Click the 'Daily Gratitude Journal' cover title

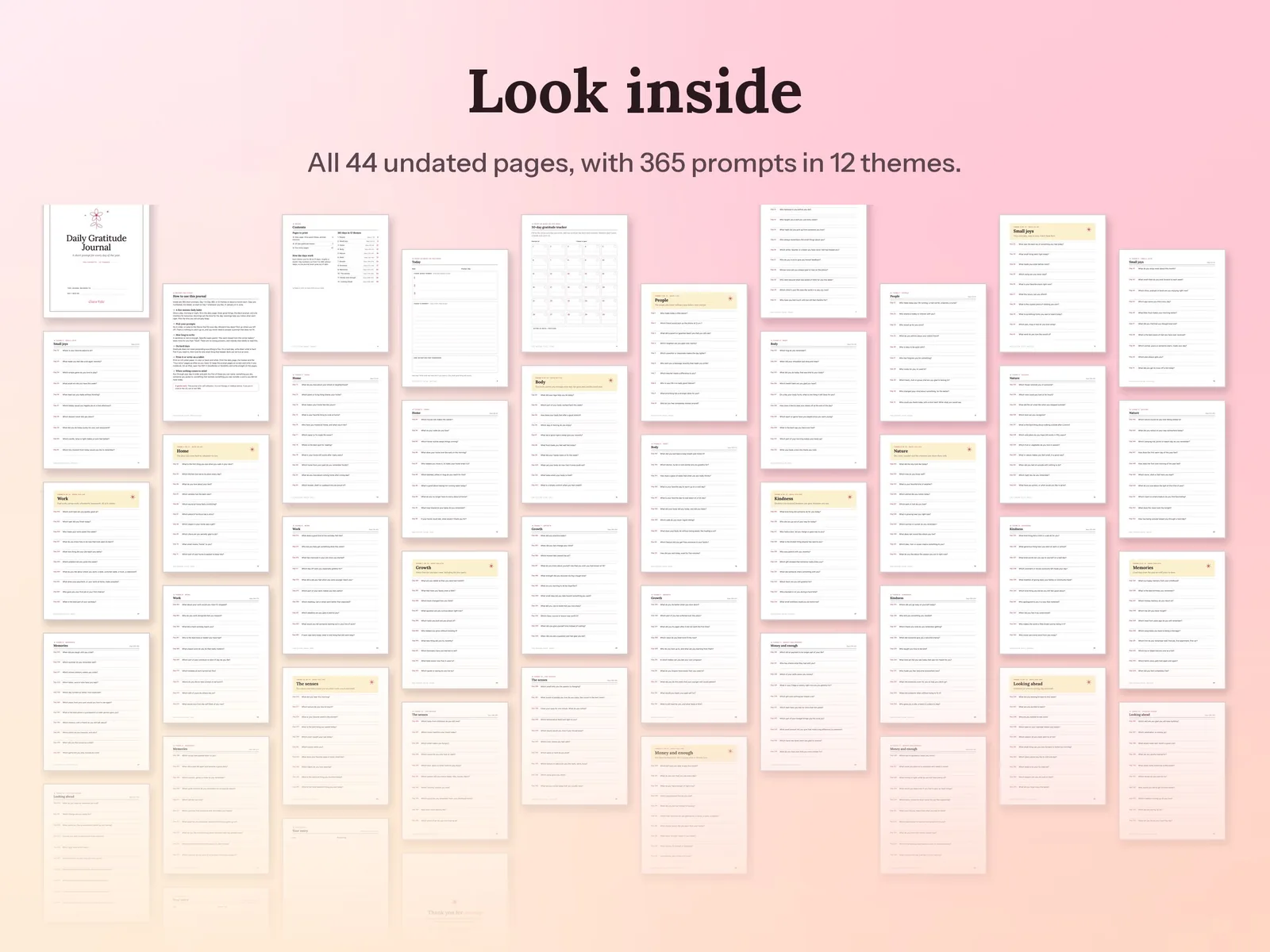[96, 243]
